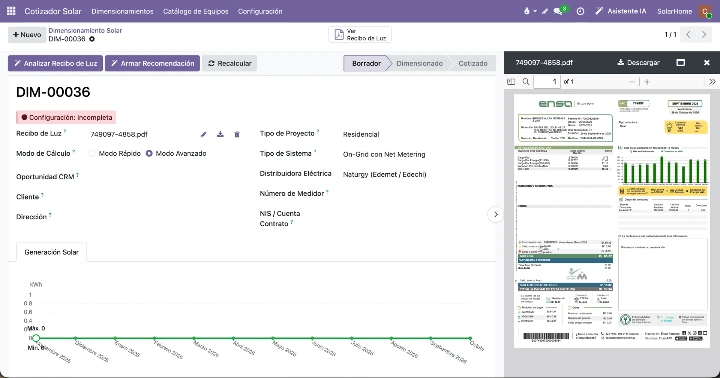Edit the receipt file with pencil icon
720x378 pixels.
tap(203, 134)
